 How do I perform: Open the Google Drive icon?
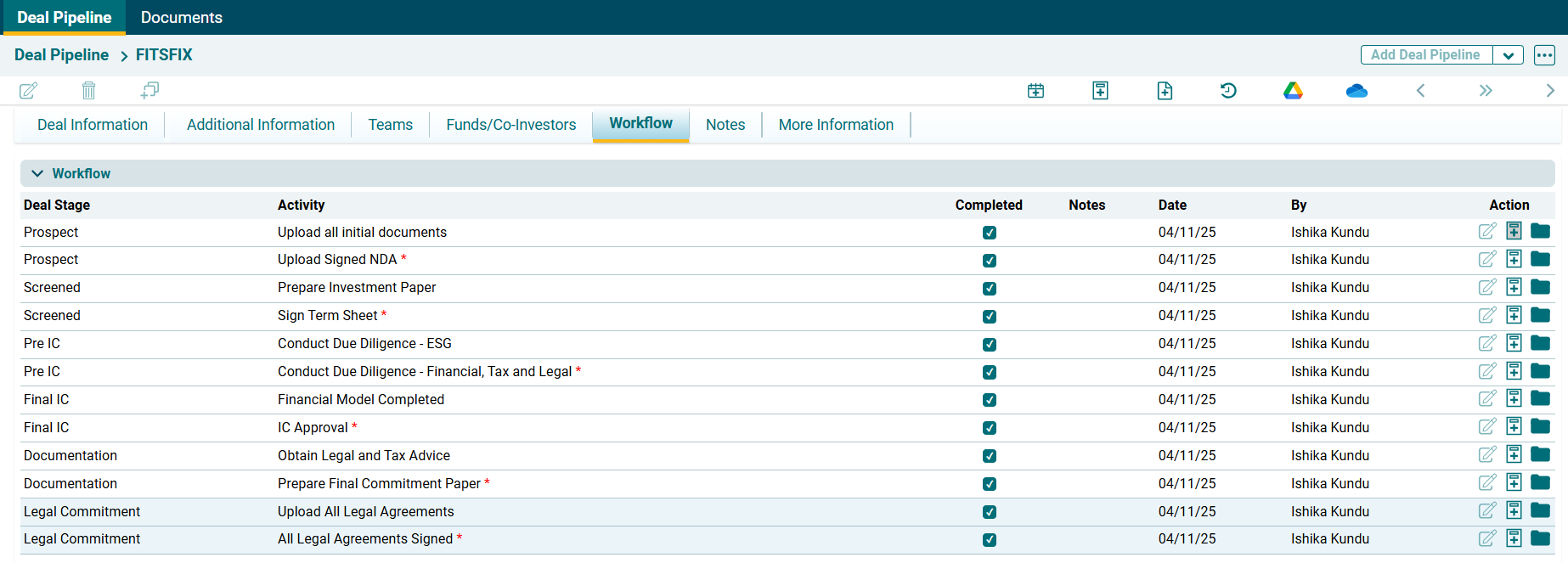(x=1293, y=91)
